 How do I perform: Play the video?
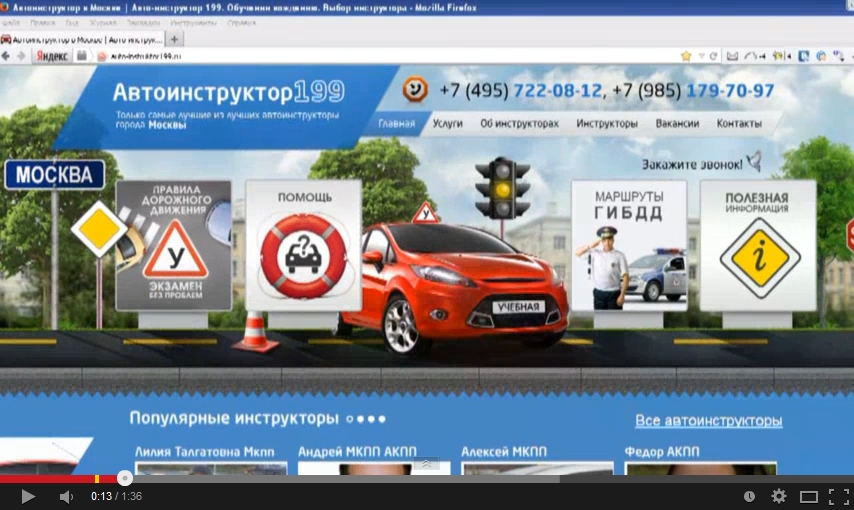tap(28, 496)
